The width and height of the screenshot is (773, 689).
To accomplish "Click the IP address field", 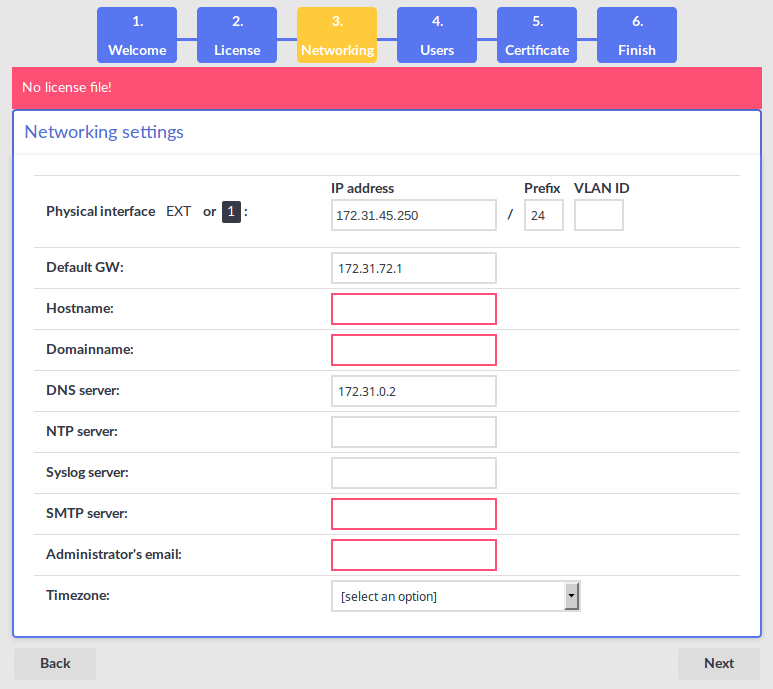I will point(413,215).
